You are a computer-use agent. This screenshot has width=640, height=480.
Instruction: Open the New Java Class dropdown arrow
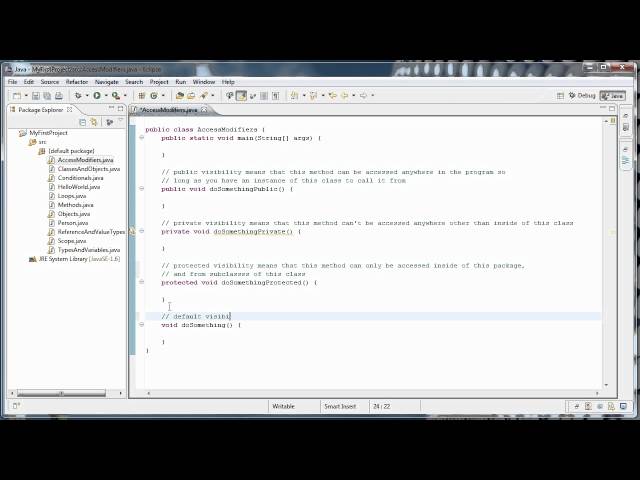pos(163,96)
